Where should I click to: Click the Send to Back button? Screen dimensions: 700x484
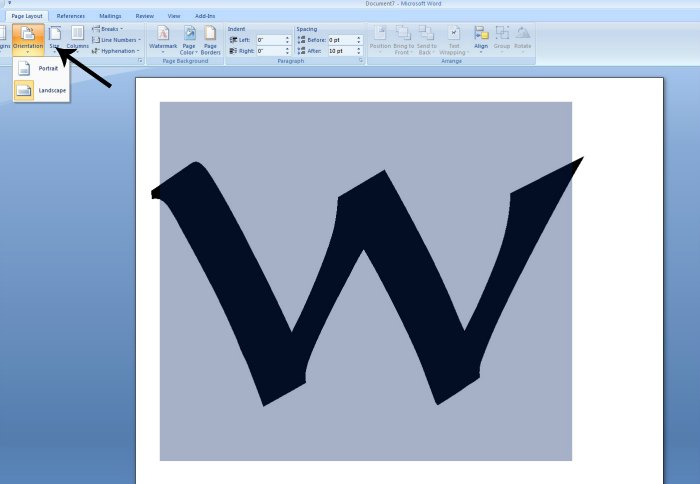pyautogui.click(x=427, y=40)
